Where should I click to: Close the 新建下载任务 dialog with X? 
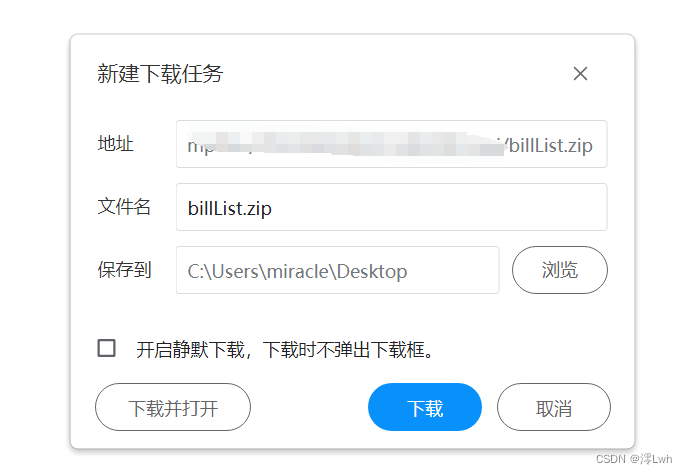click(580, 74)
